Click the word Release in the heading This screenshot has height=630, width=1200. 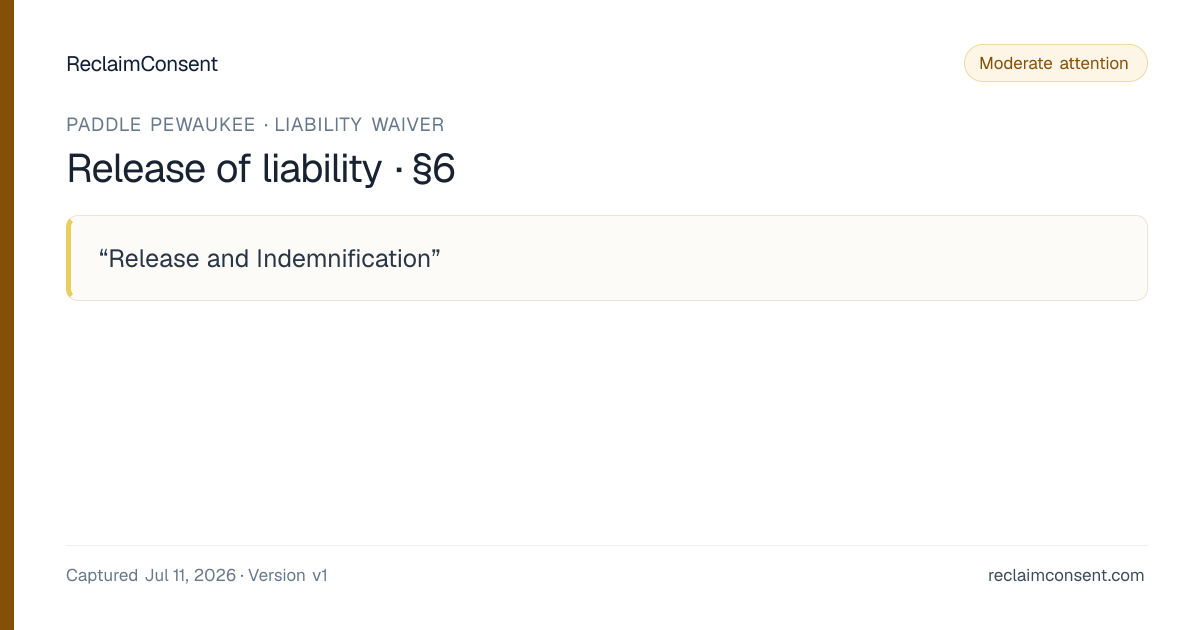(136, 169)
